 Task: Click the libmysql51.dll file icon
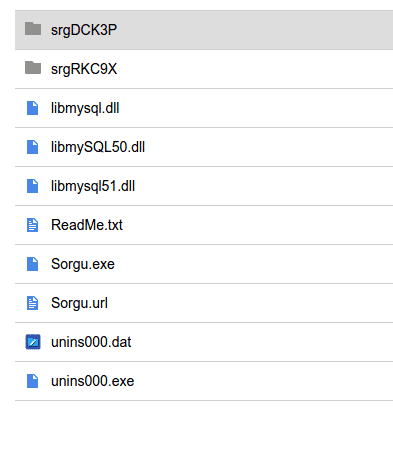(x=33, y=186)
